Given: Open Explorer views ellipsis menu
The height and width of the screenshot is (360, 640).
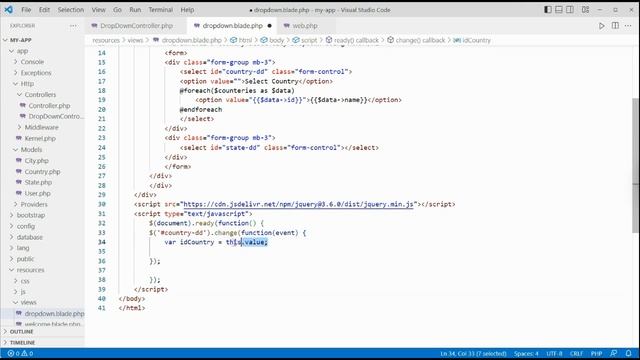Looking at the screenshot, I should (x=73, y=26).
